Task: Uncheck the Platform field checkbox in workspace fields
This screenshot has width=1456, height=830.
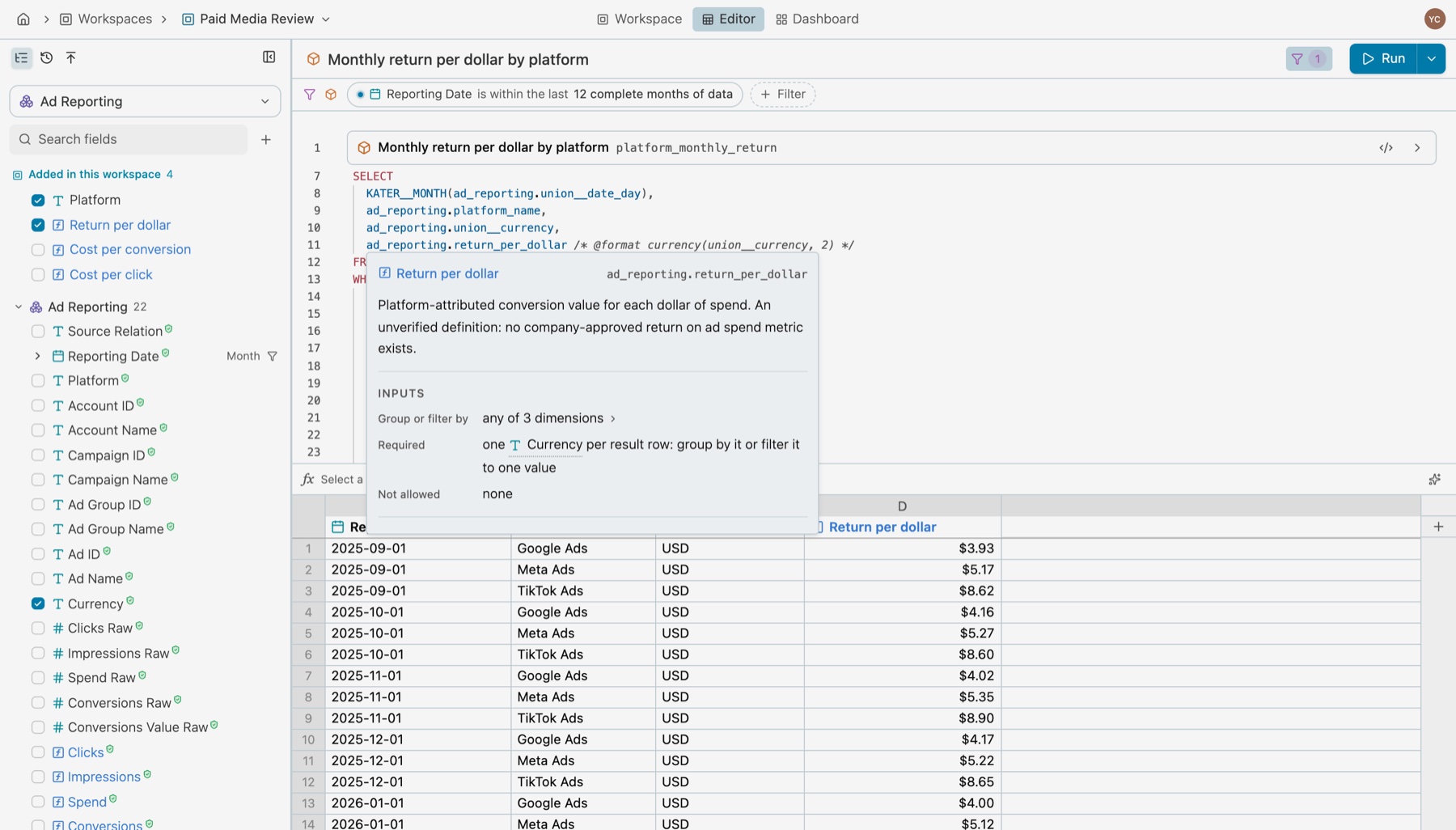Action: [38, 200]
